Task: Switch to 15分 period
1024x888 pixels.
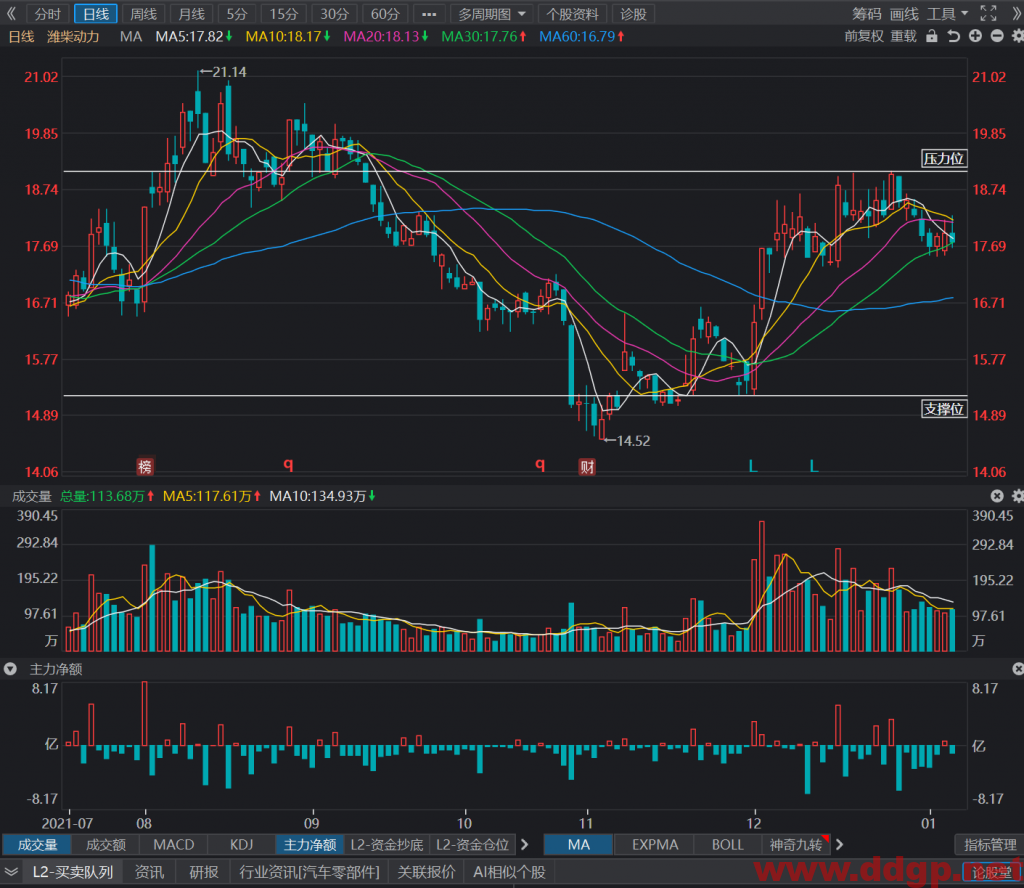Action: pyautogui.click(x=283, y=14)
